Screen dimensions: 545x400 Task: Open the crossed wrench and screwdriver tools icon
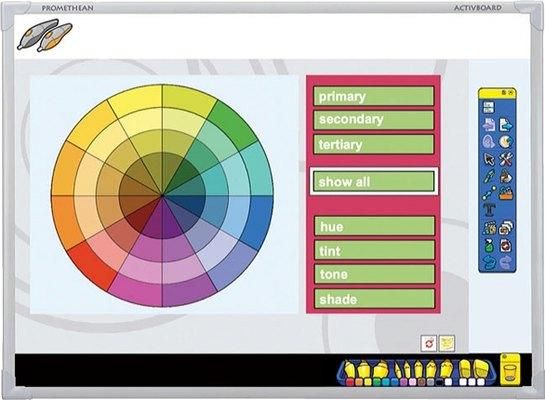point(506,159)
